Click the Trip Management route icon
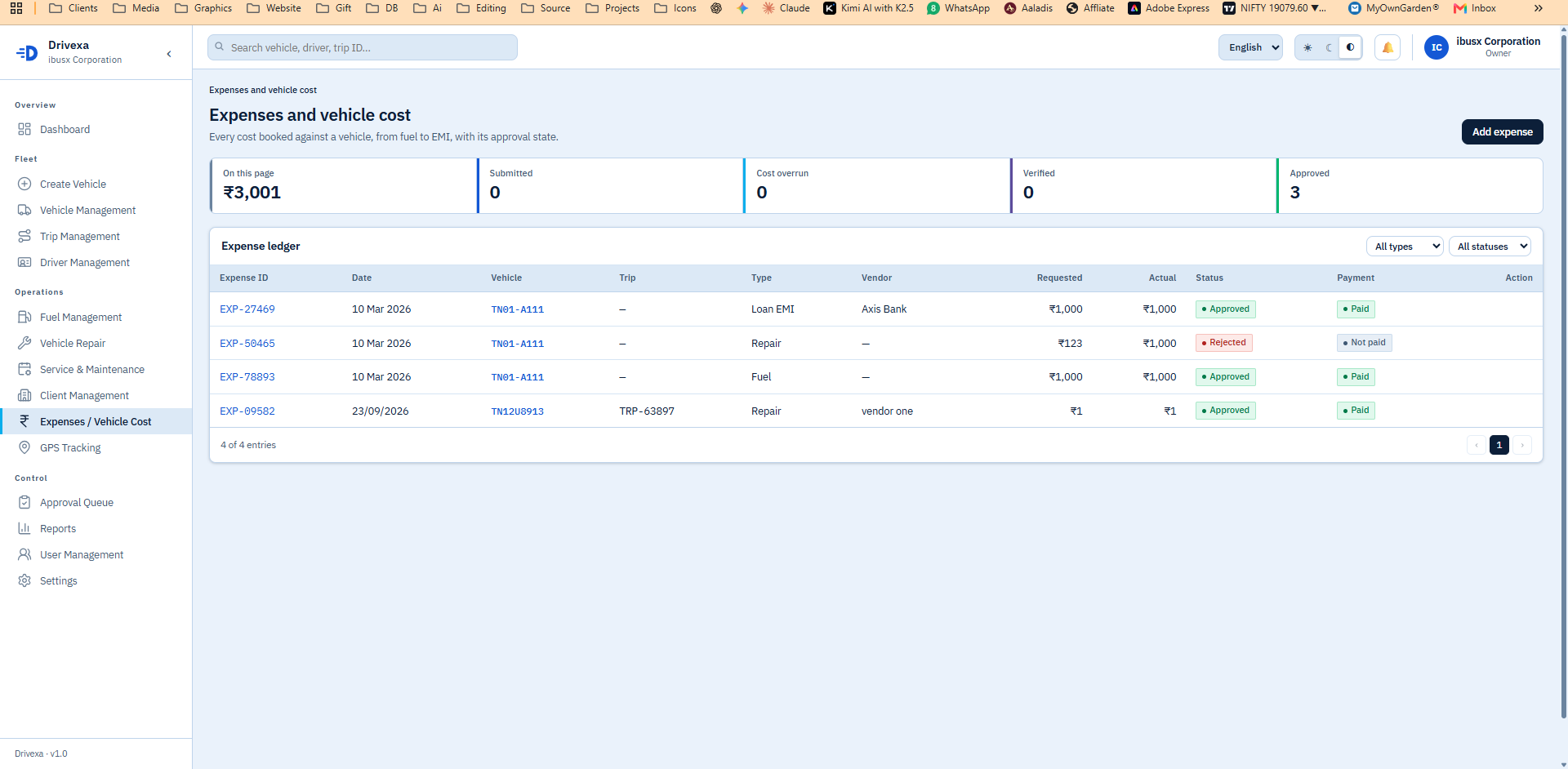1568x769 pixels. [24, 236]
